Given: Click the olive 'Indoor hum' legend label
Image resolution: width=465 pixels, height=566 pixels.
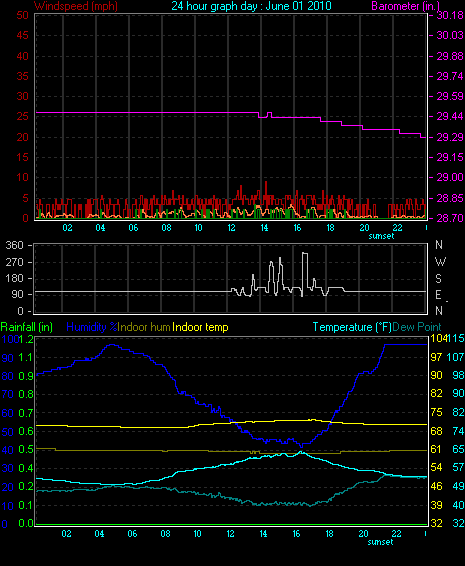Looking at the screenshot, I should (144, 327).
